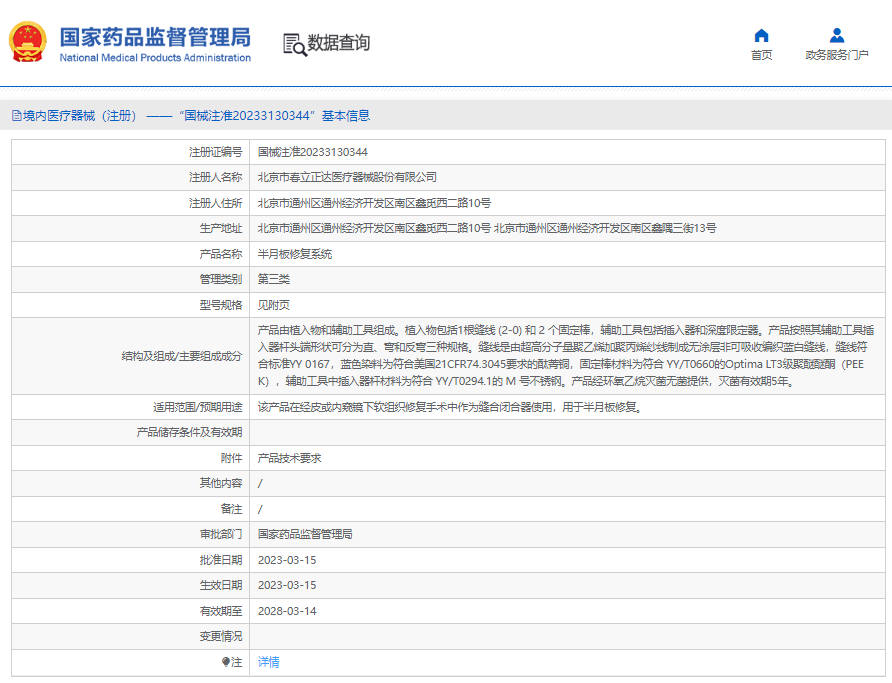The image size is (892, 683).
Task: Click the 首页 text link
Action: coord(761,55)
